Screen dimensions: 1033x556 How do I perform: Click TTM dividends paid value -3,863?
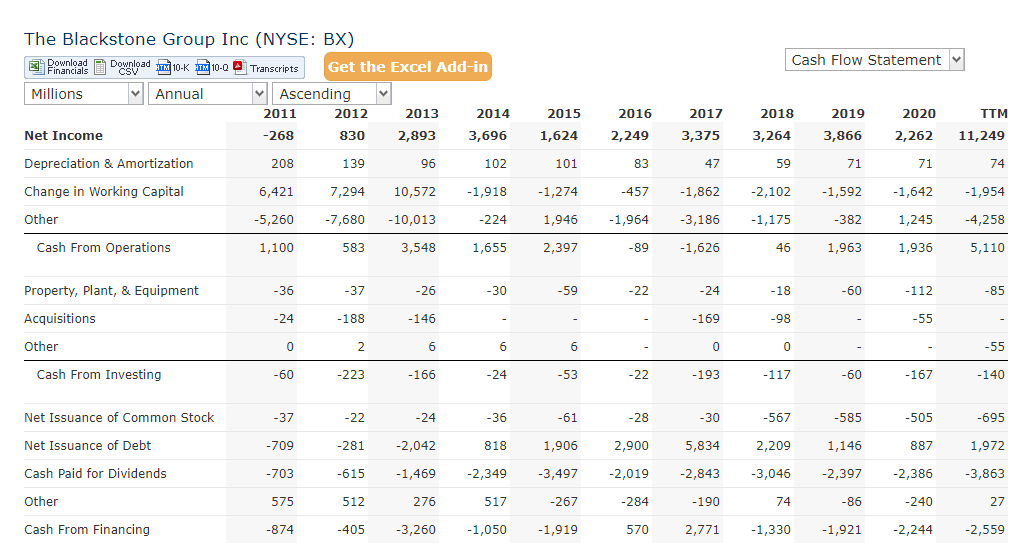click(984, 474)
